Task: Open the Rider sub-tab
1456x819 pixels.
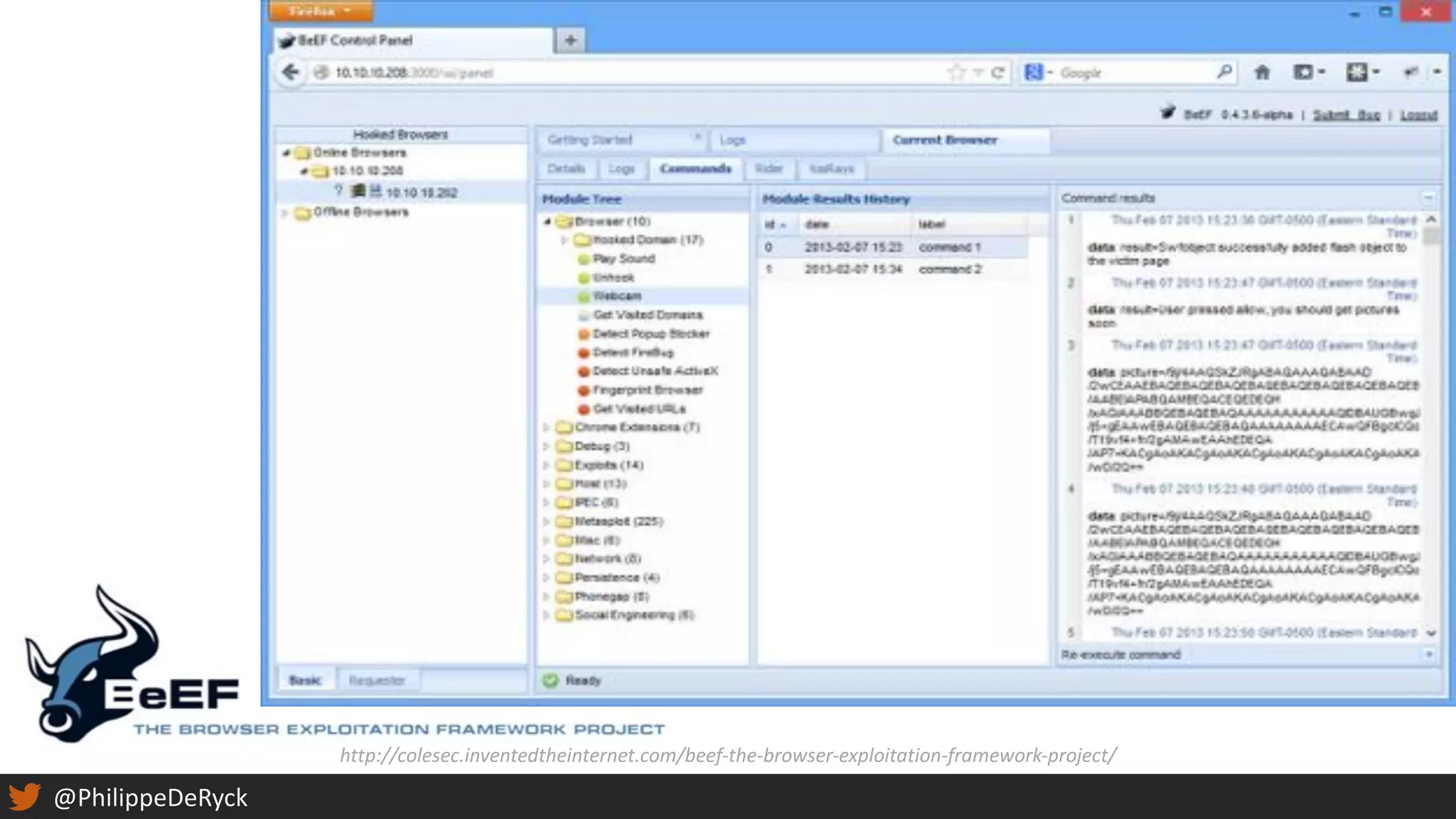Action: [x=769, y=168]
